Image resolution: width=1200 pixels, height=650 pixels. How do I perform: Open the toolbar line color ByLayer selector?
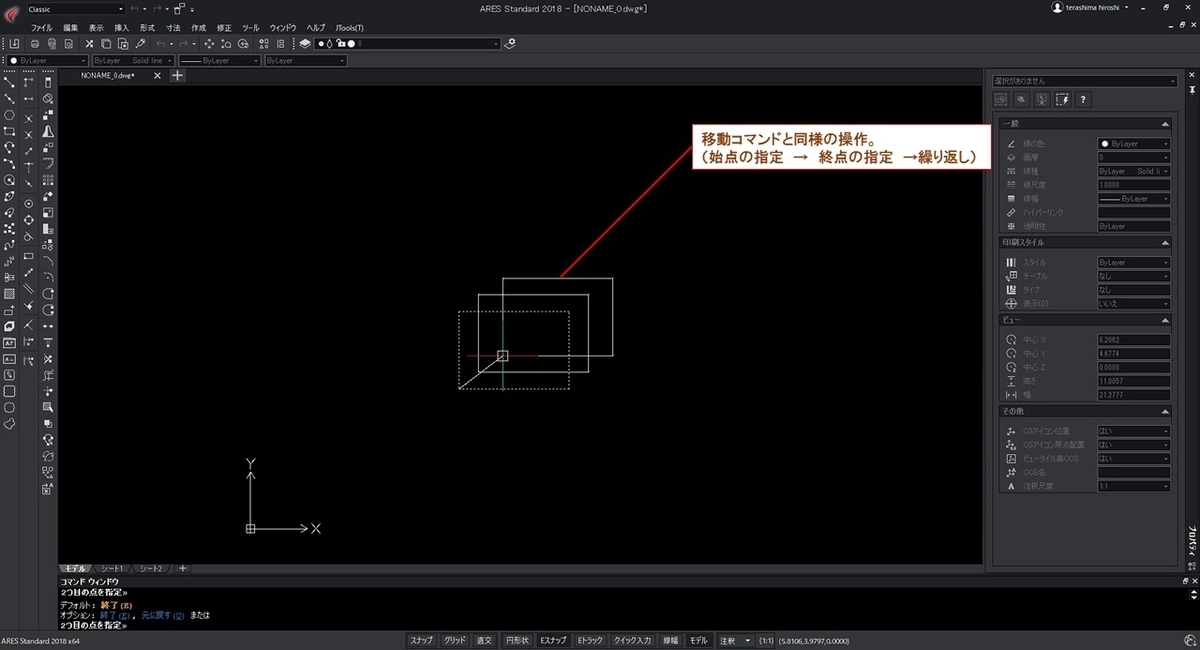pos(46,60)
